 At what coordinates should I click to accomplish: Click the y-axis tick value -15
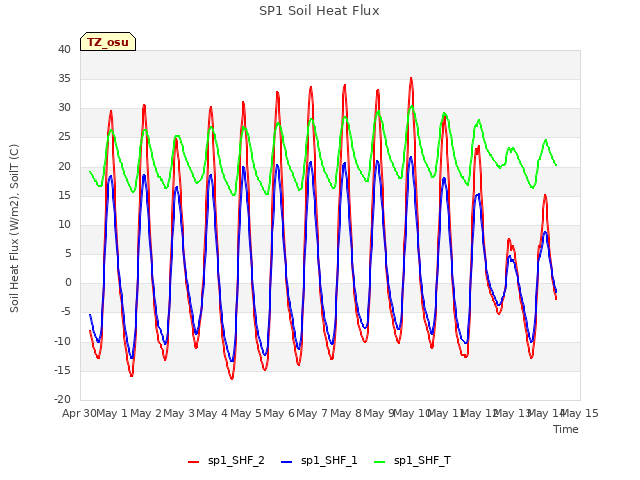63,370
